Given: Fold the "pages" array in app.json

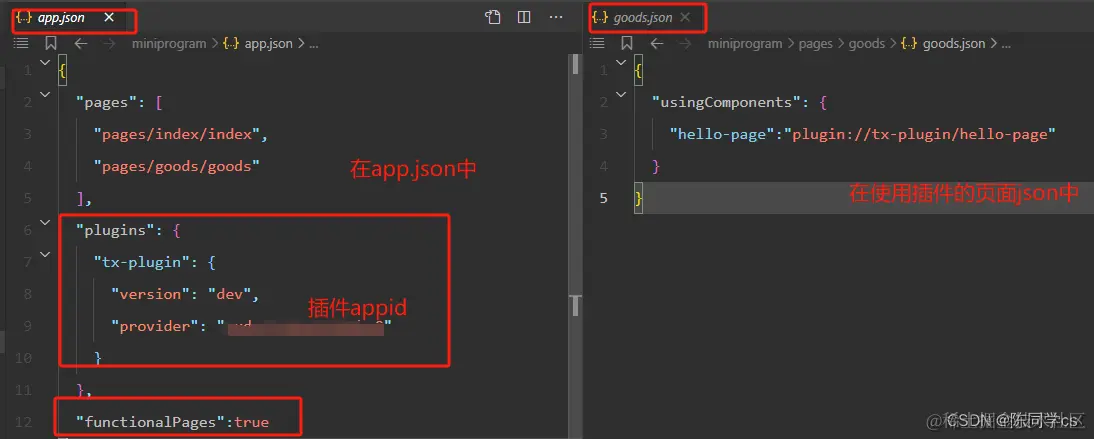Looking at the screenshot, I should point(45,94).
